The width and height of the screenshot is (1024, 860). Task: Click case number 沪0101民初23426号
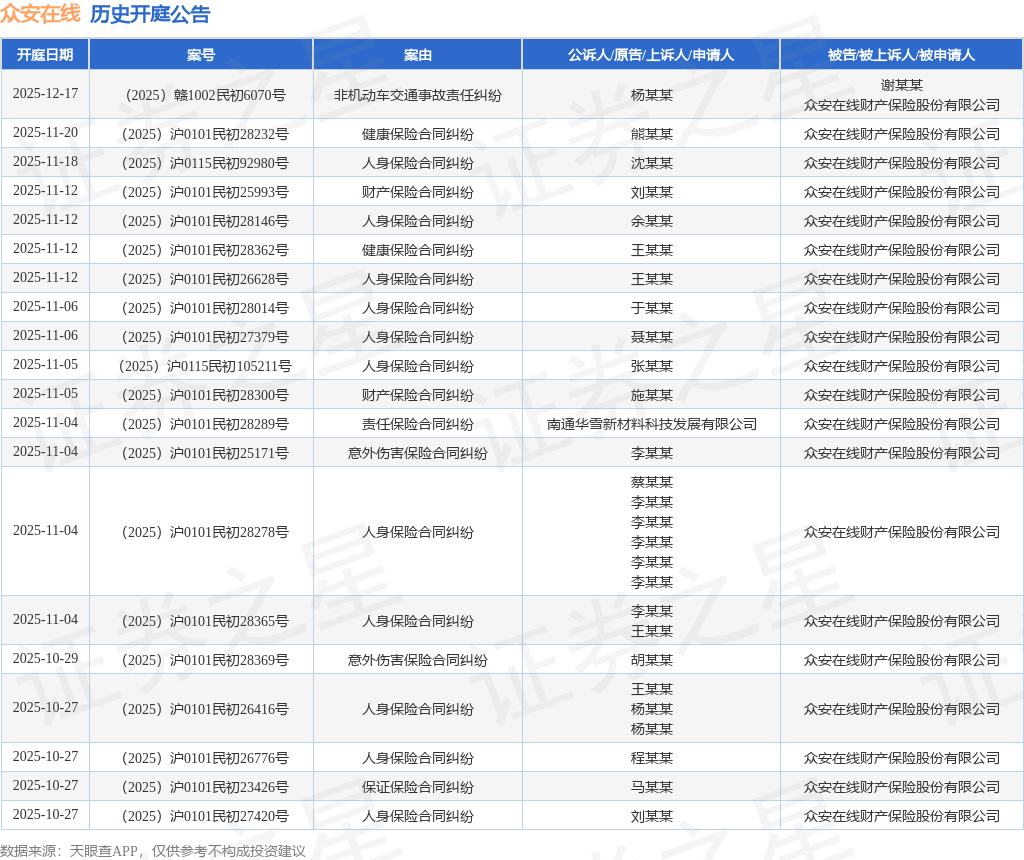point(206,788)
